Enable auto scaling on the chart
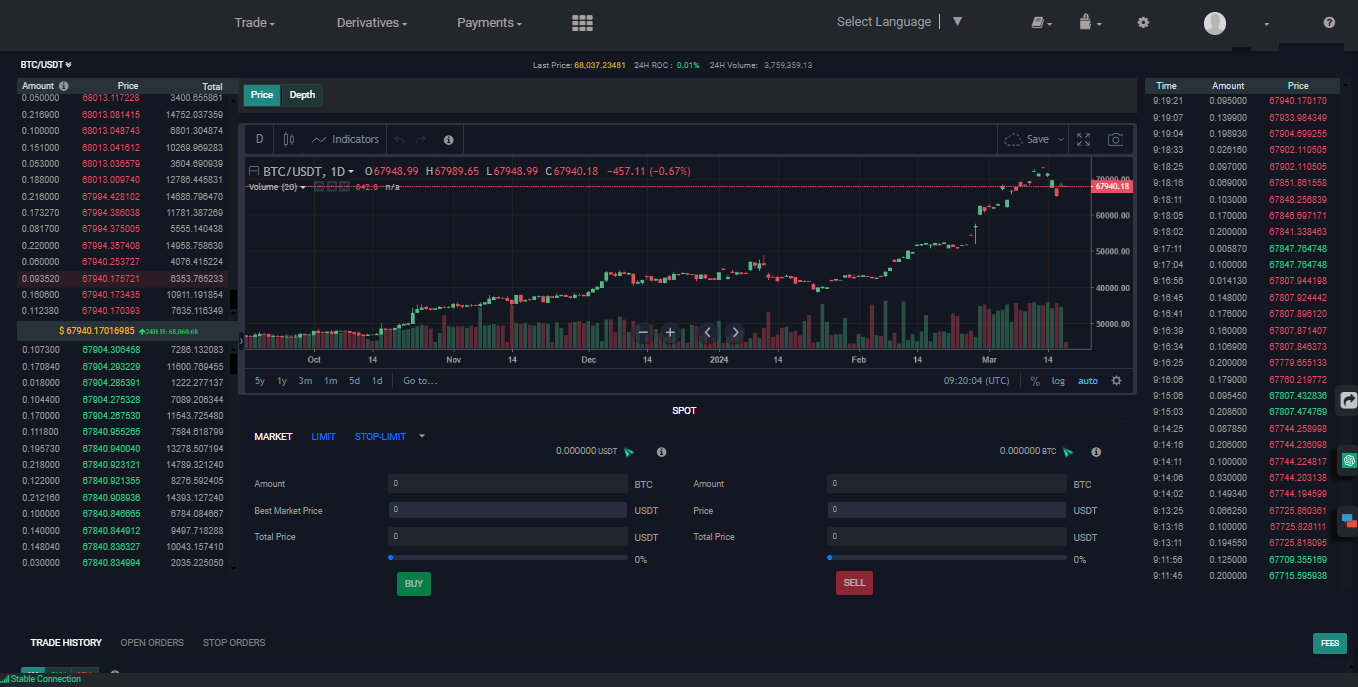The height and width of the screenshot is (687, 1358). (x=1088, y=380)
